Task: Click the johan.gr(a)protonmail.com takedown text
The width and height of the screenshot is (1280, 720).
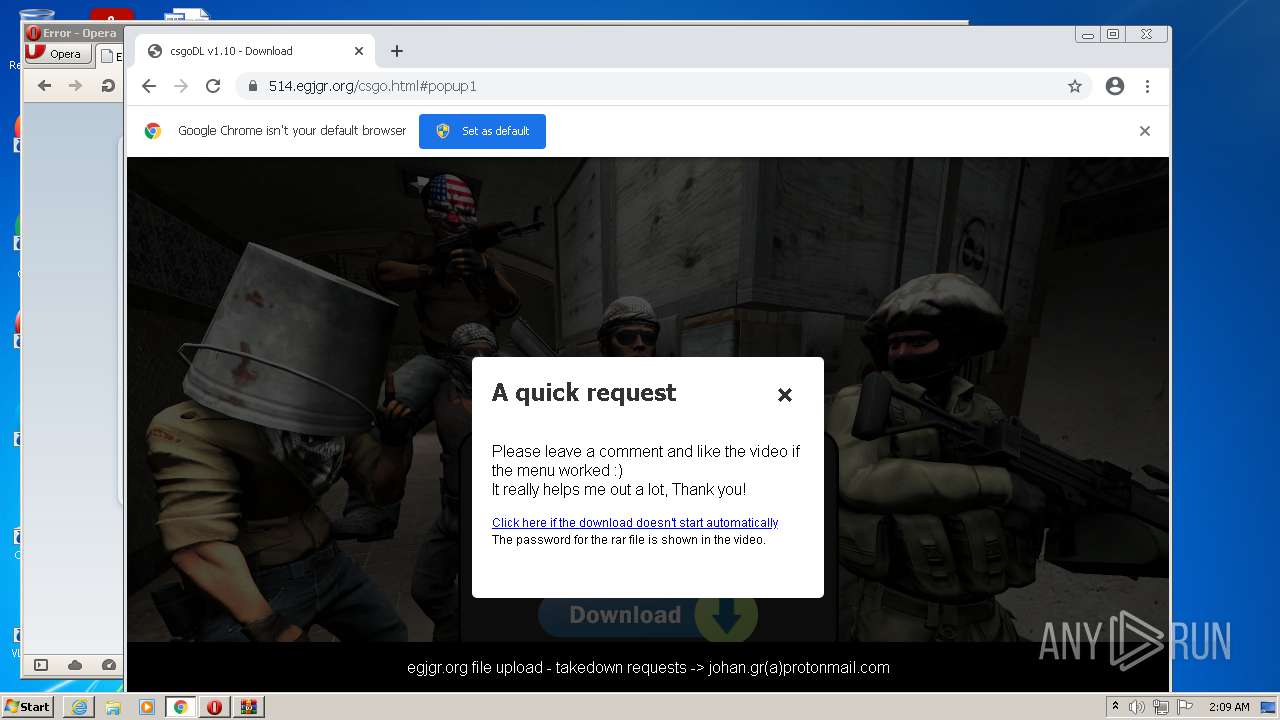Action: click(799, 668)
